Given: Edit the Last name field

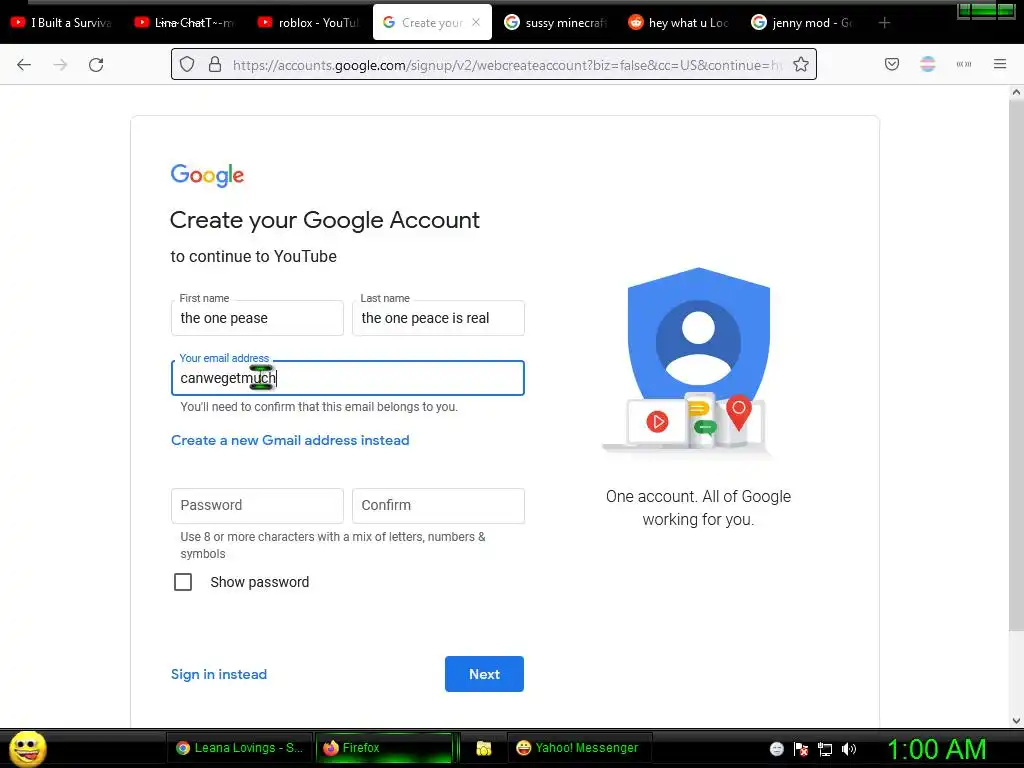Looking at the screenshot, I should [438, 318].
